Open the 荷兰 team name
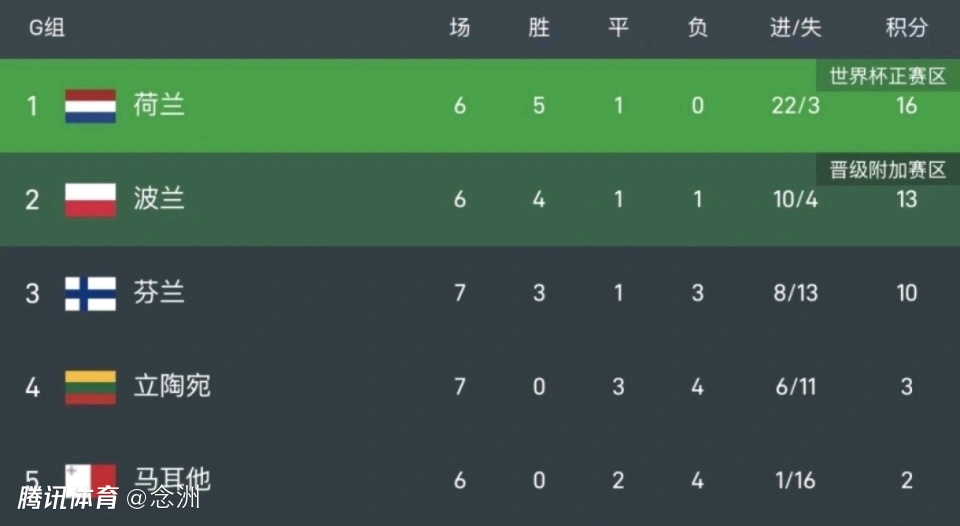The width and height of the screenshot is (960, 526). pyautogui.click(x=160, y=105)
